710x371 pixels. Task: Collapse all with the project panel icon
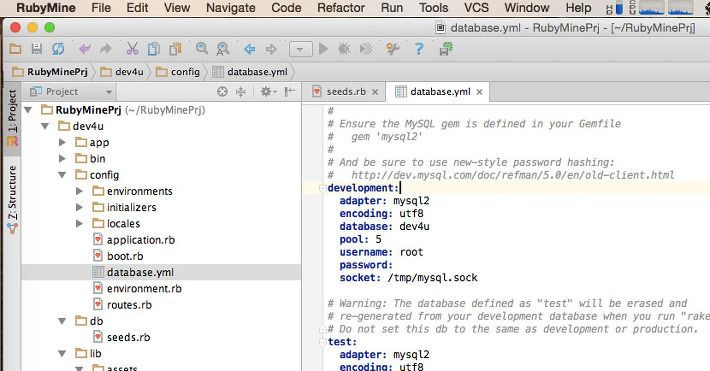point(240,92)
